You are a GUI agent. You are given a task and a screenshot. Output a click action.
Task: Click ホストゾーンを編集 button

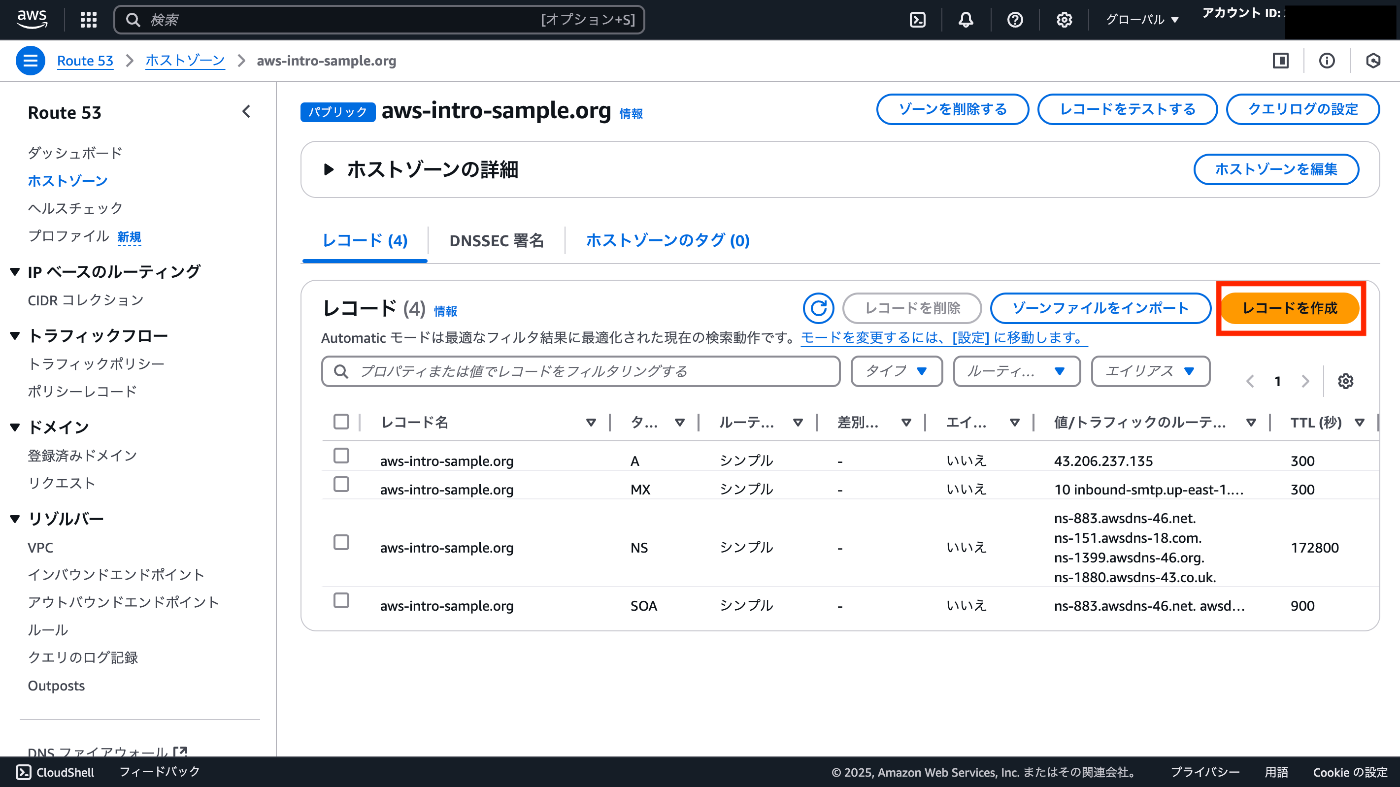click(1276, 169)
